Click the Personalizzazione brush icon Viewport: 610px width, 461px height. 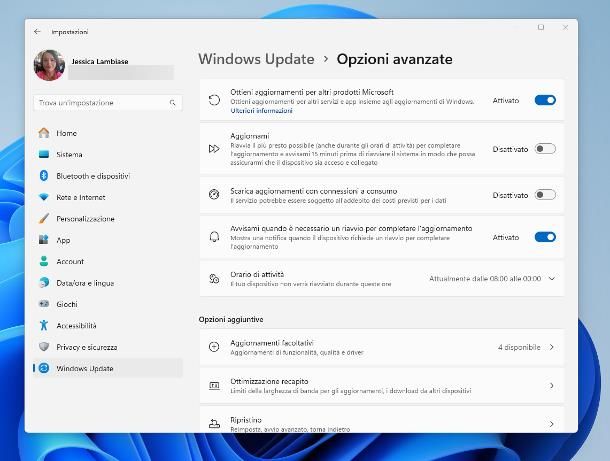(44, 219)
